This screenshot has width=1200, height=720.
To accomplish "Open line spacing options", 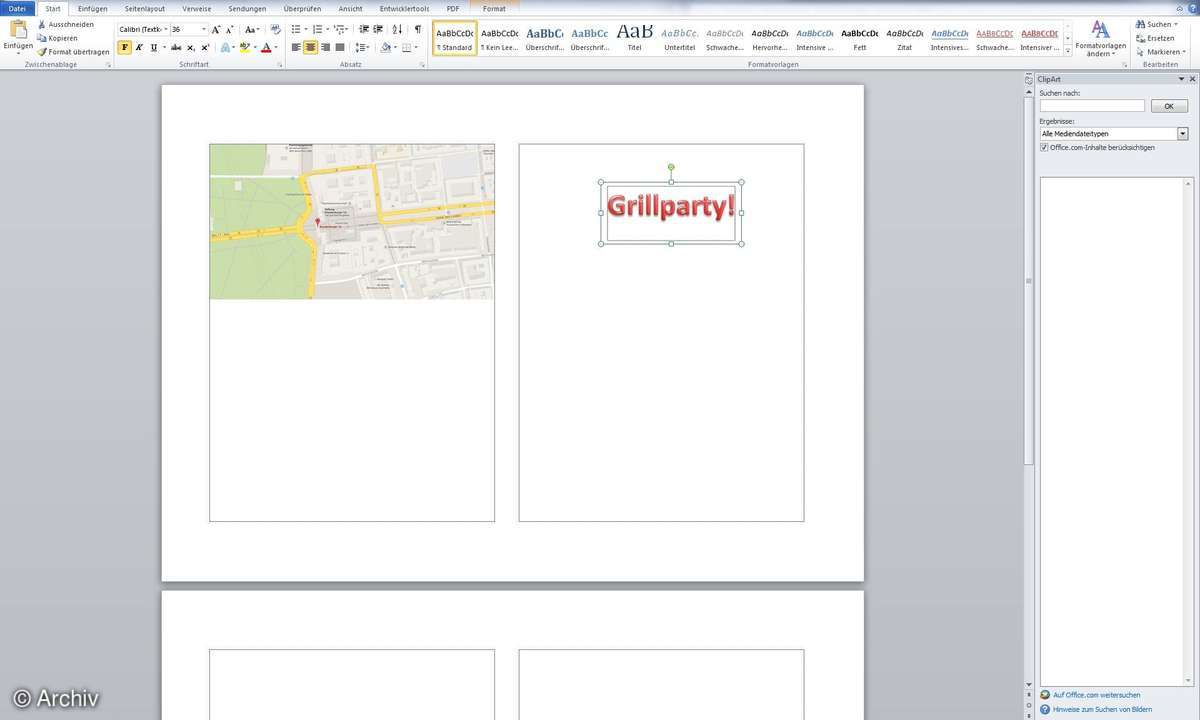I will click(x=362, y=47).
